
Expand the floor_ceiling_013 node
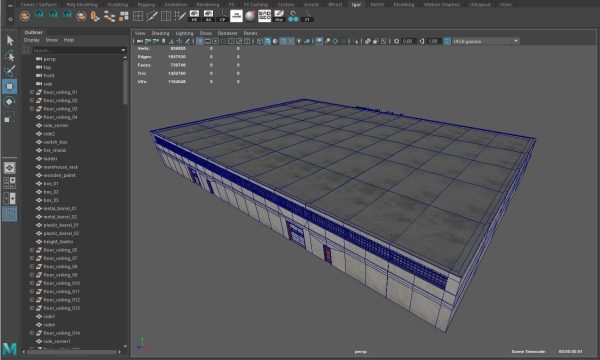click(x=32, y=308)
